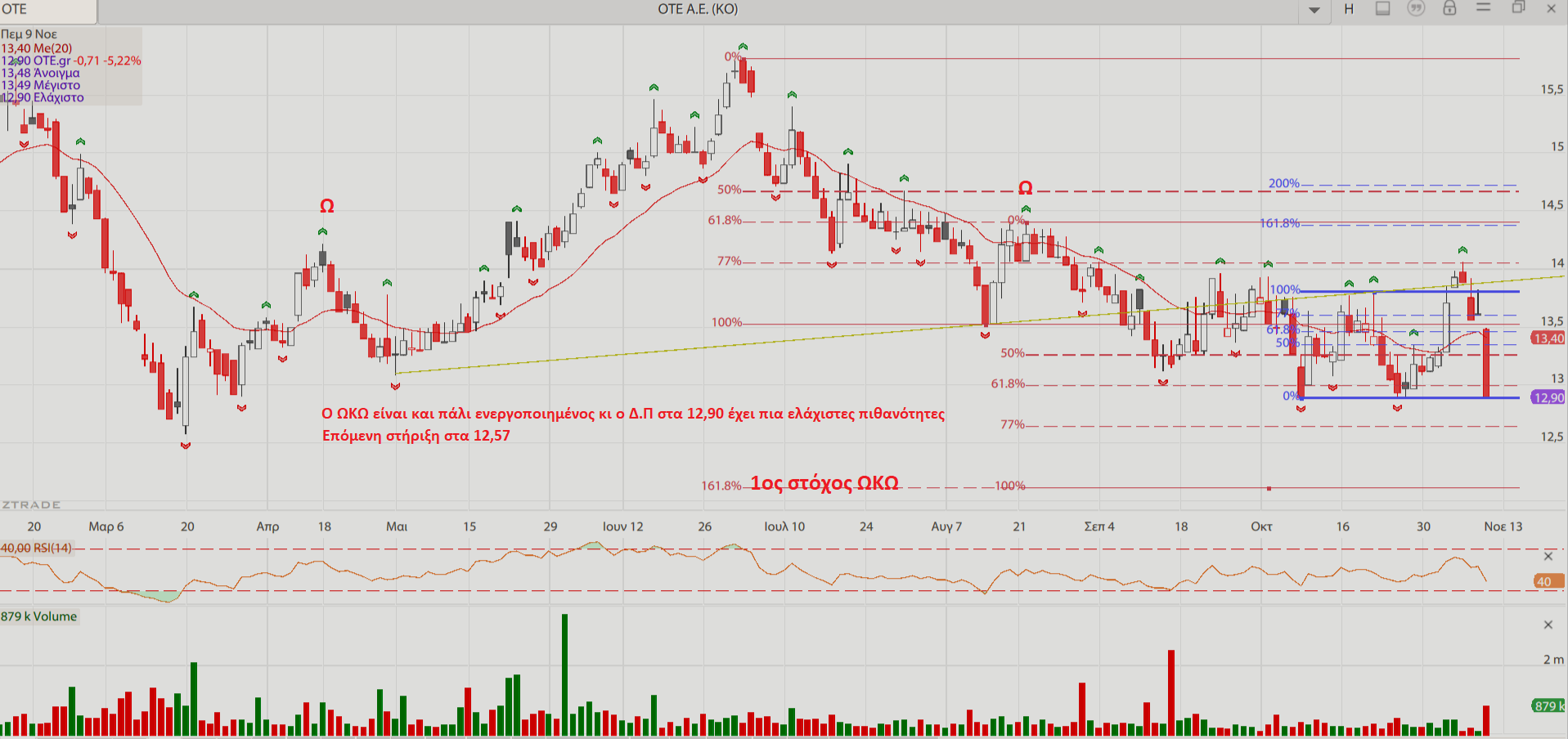Click the Πεμ 9 Νοε date label

point(29,34)
